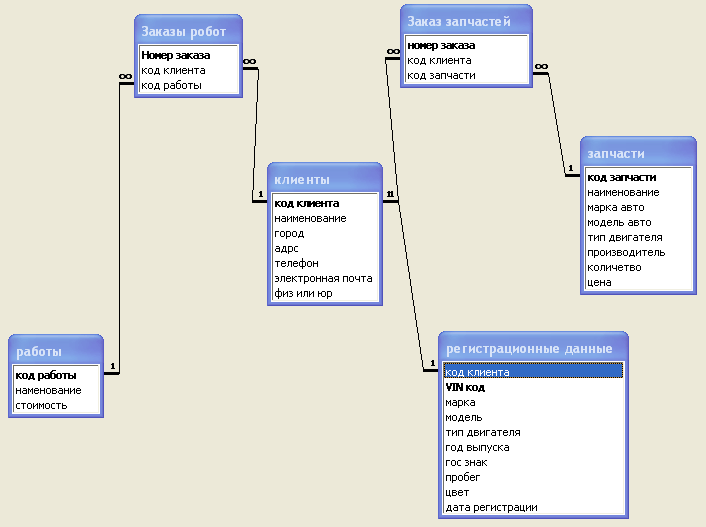Select relationship line from Заказ запчастей to запчасти
706x527 pixels.
557,124
